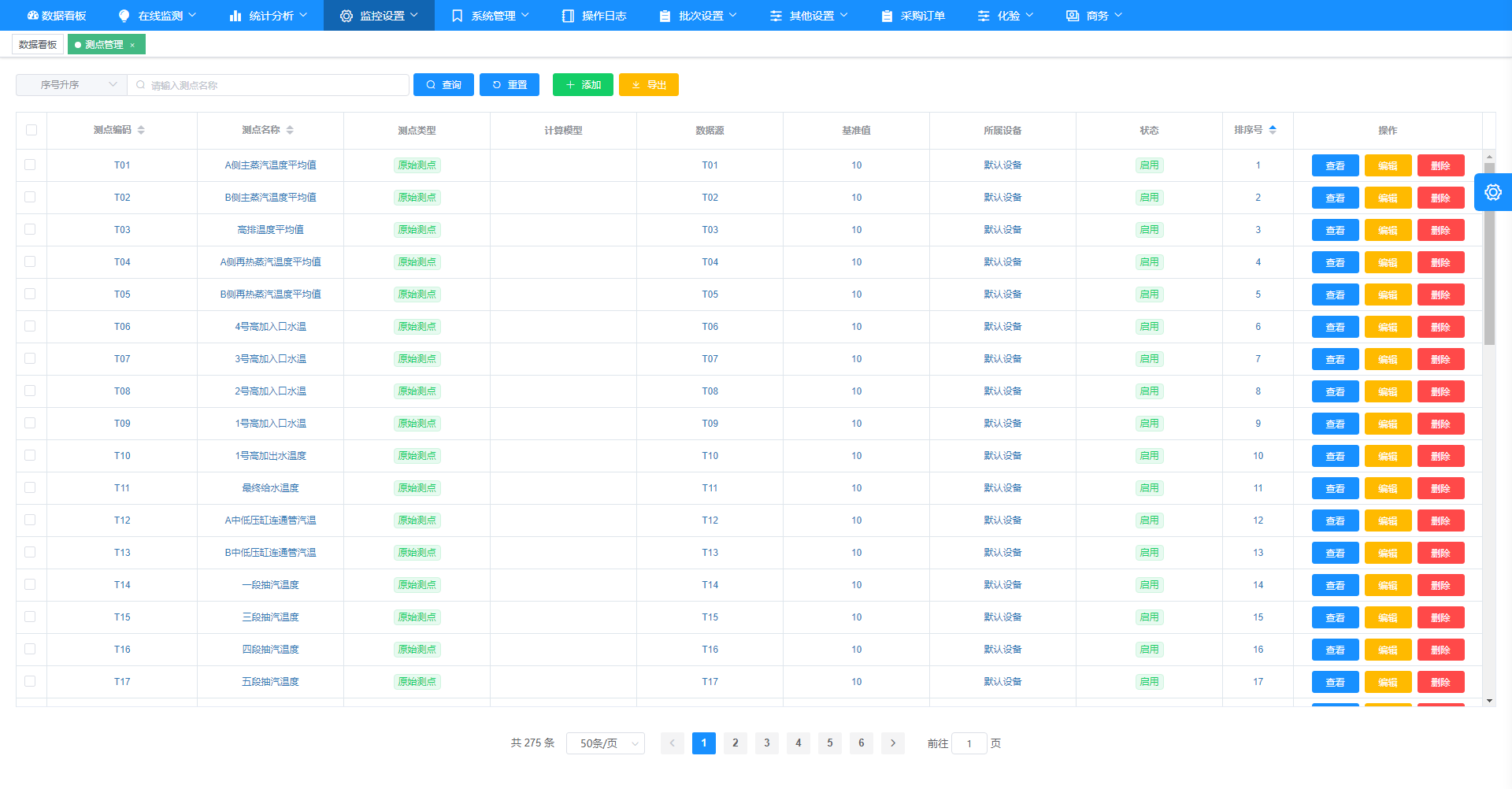
Task: Sort by 测点名称 column sort arrows
Action: [291, 130]
